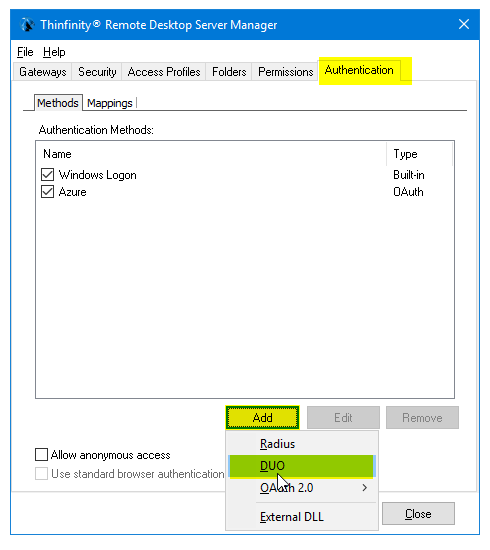
Task: Open the File menu
Action: pos(25,52)
